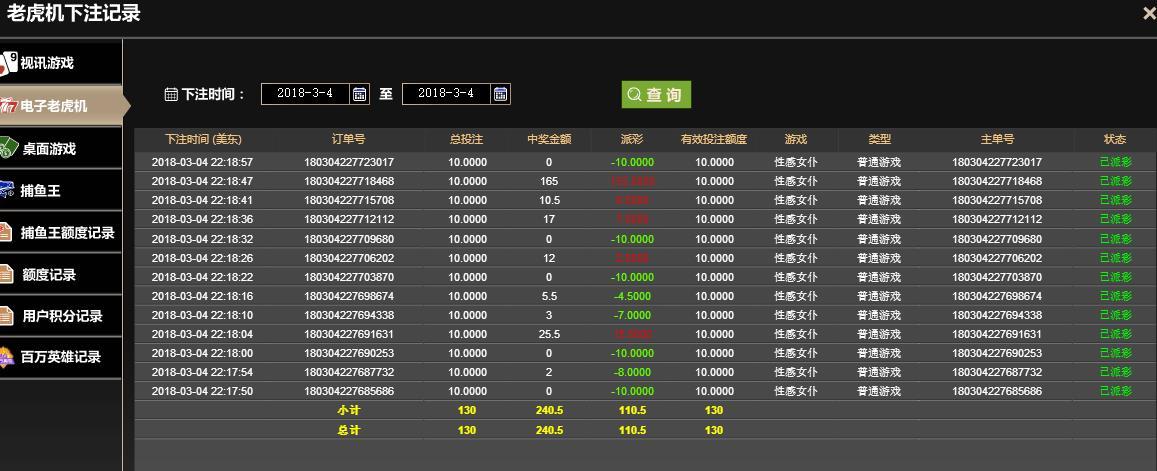Sort by 下注时间 (美东) column header
Image resolution: width=1157 pixels, height=471 pixels.
click(x=203, y=140)
